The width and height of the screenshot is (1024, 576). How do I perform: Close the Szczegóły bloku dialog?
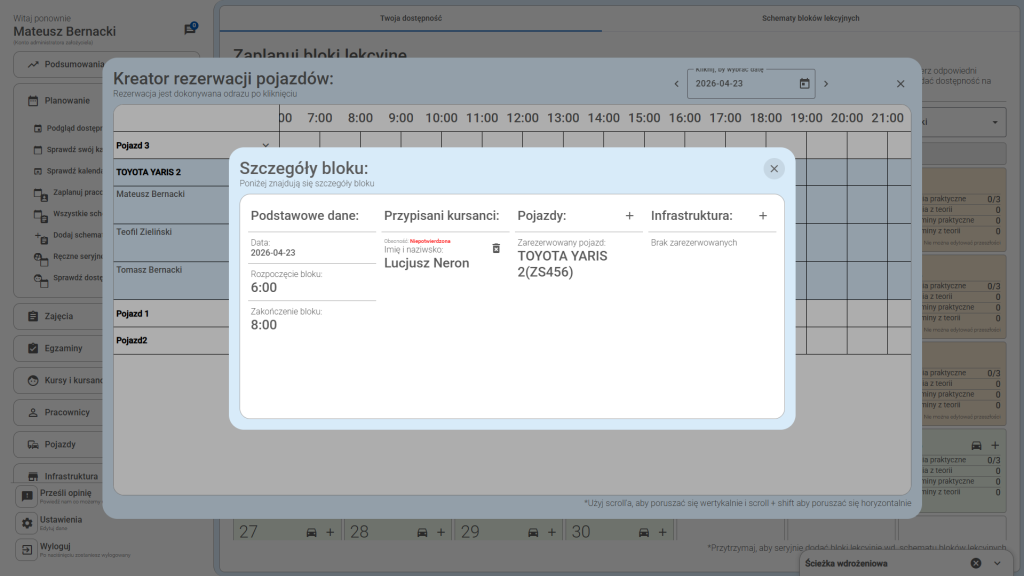pos(774,169)
